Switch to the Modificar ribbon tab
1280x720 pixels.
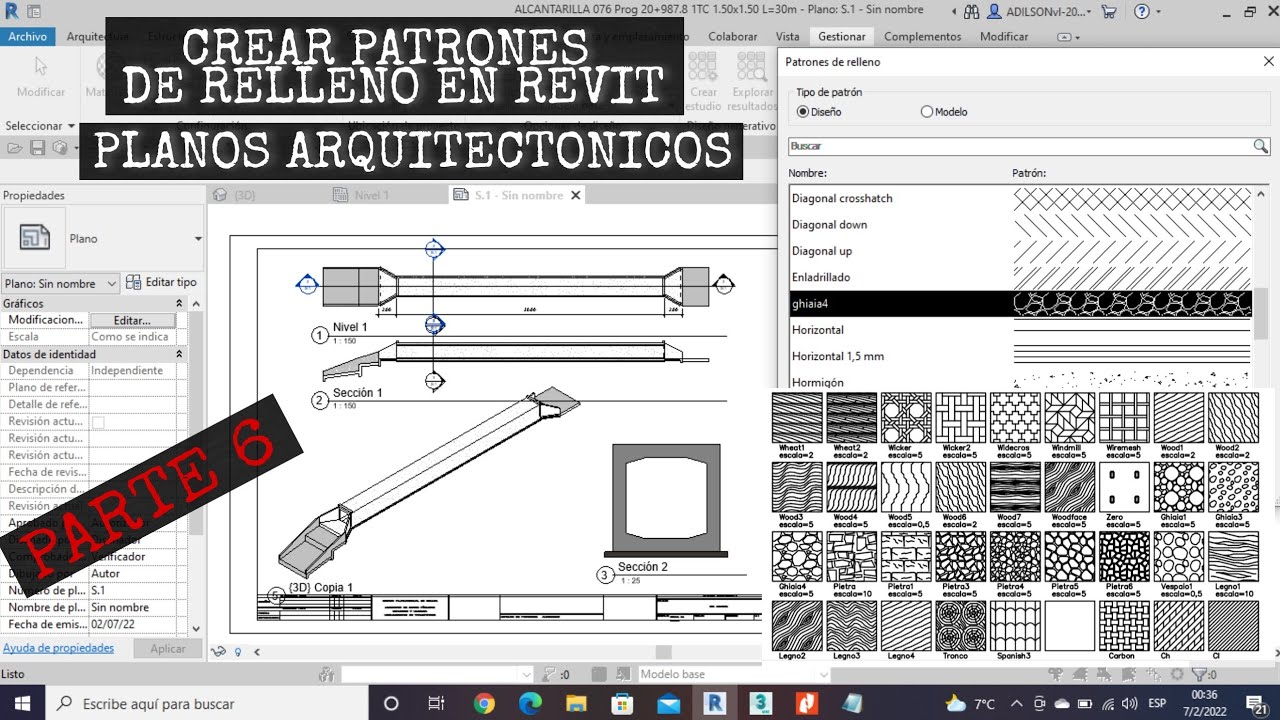pyautogui.click(x=1004, y=36)
